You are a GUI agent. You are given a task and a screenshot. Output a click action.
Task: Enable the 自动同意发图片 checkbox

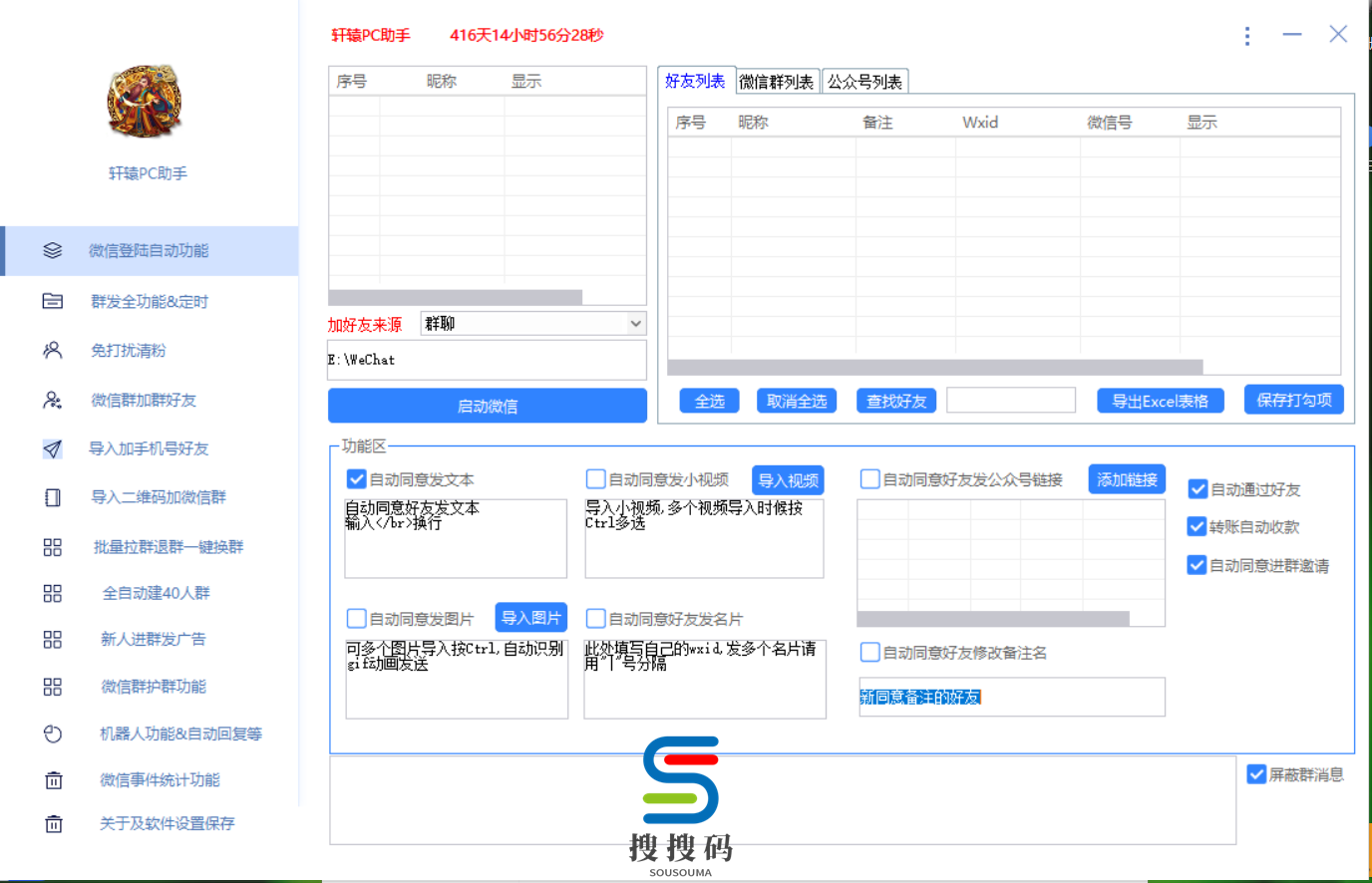tap(356, 618)
